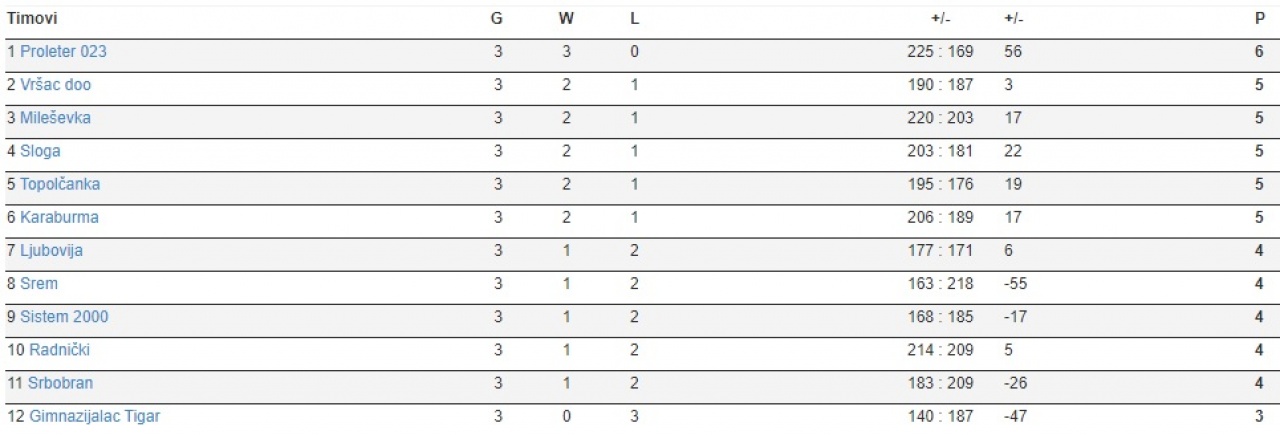Image resolution: width=1280 pixels, height=435 pixels.
Task: Open Sistem 2000 team page
Action: point(64,317)
